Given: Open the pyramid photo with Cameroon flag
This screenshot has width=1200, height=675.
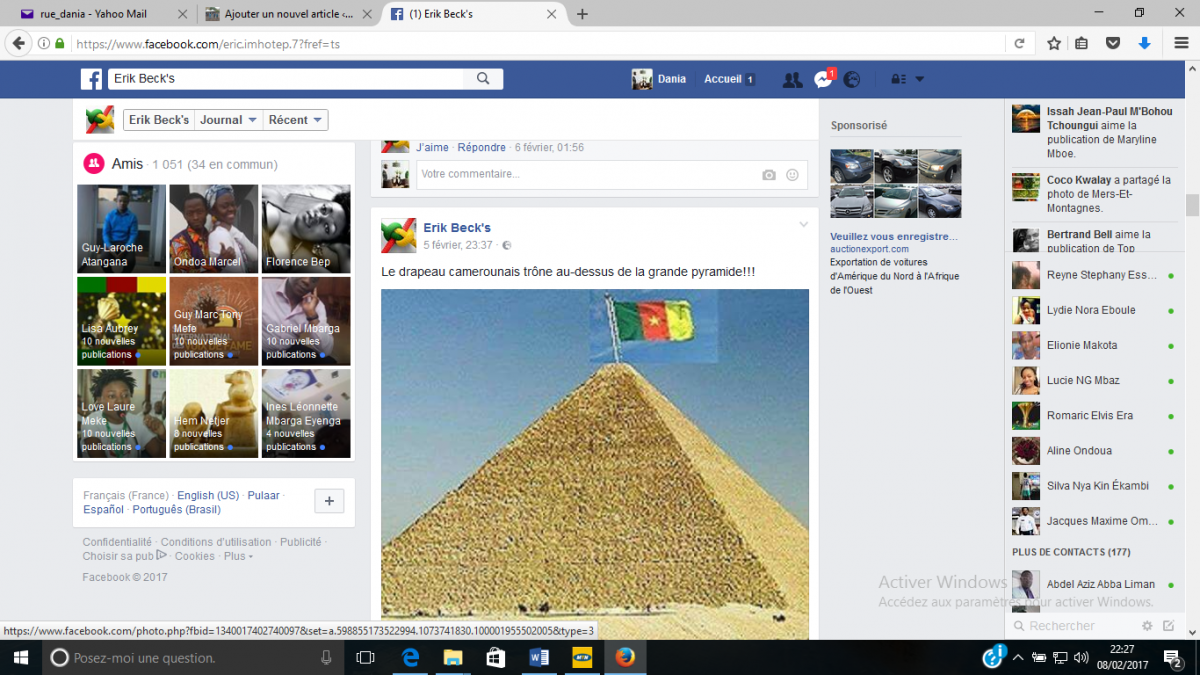Looking at the screenshot, I should [x=595, y=464].
